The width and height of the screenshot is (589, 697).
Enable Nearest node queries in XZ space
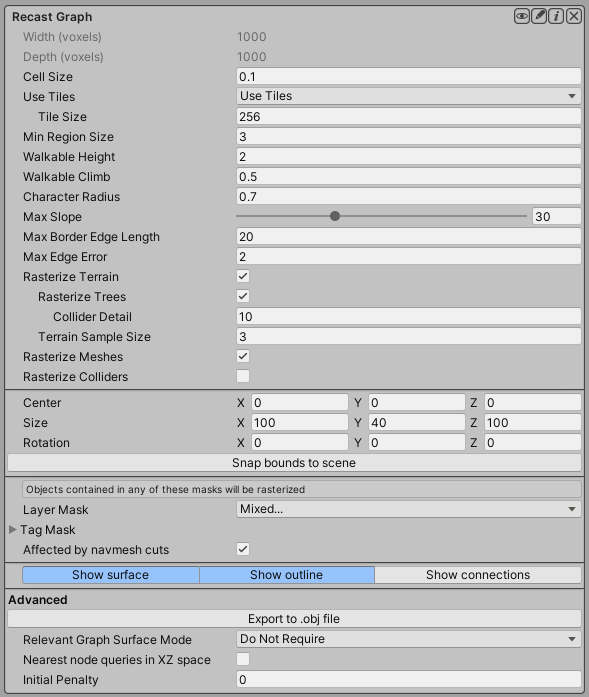point(243,659)
